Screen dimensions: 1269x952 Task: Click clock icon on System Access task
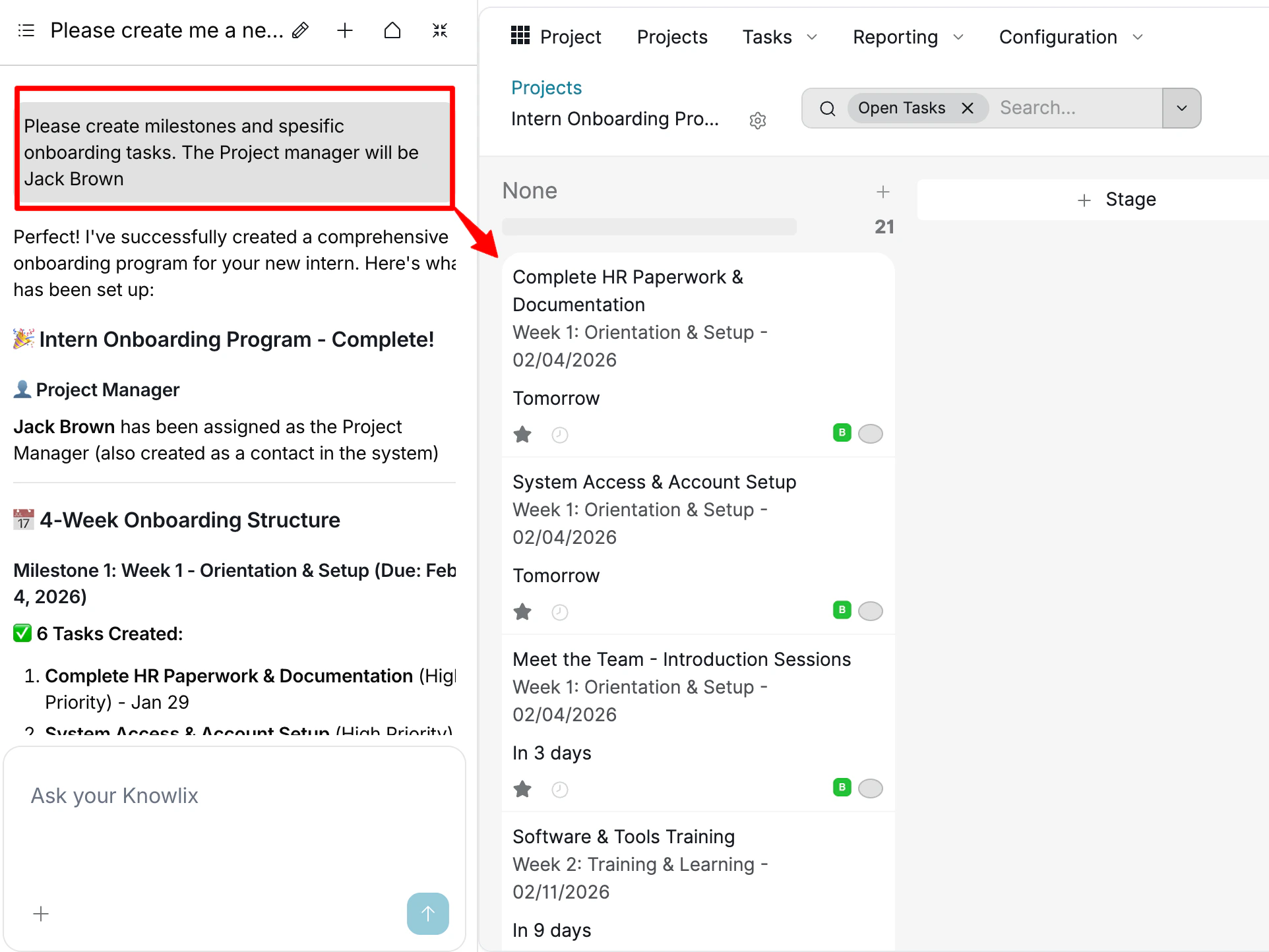click(560, 612)
